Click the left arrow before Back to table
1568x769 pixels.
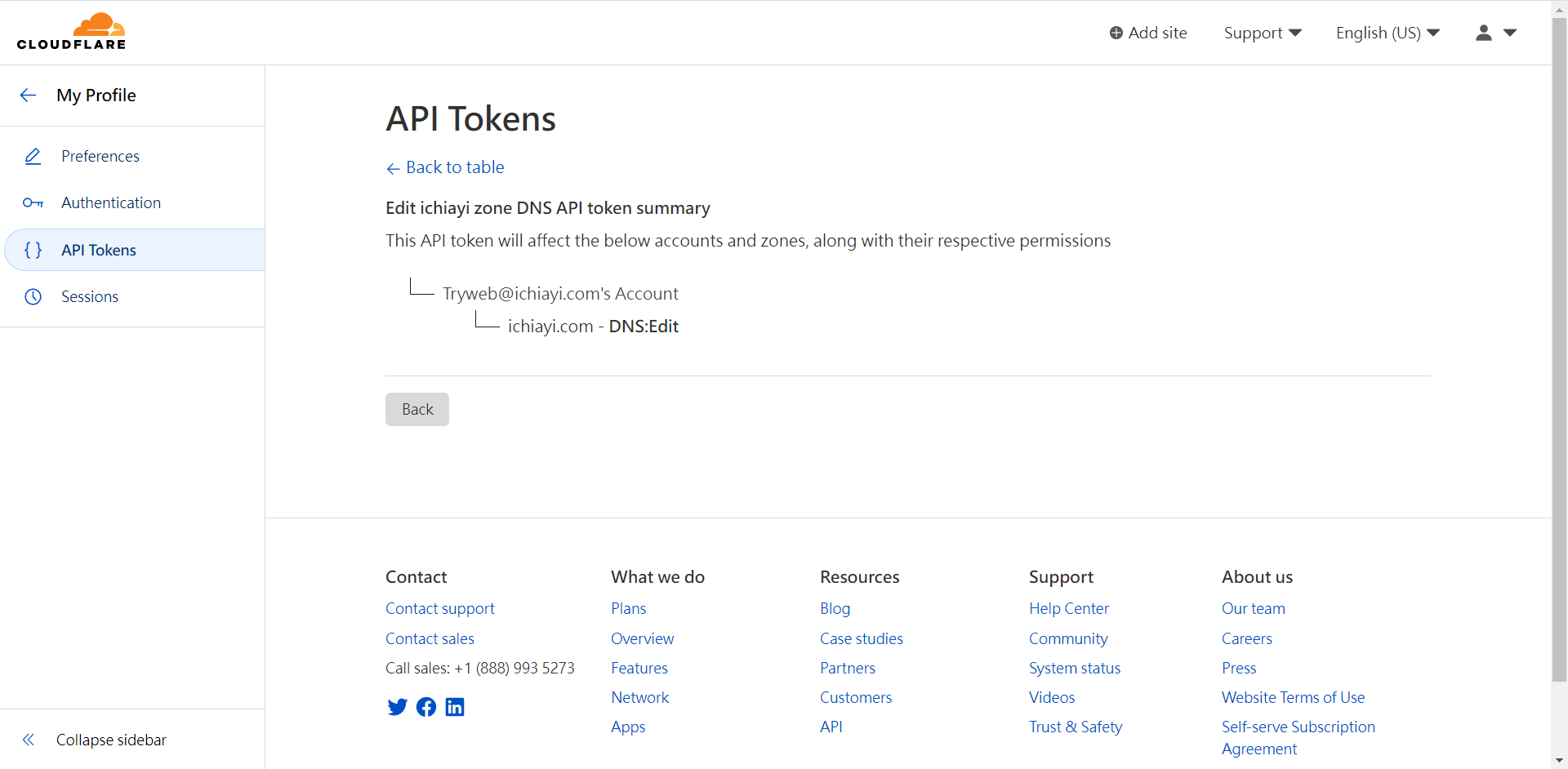pyautogui.click(x=393, y=168)
